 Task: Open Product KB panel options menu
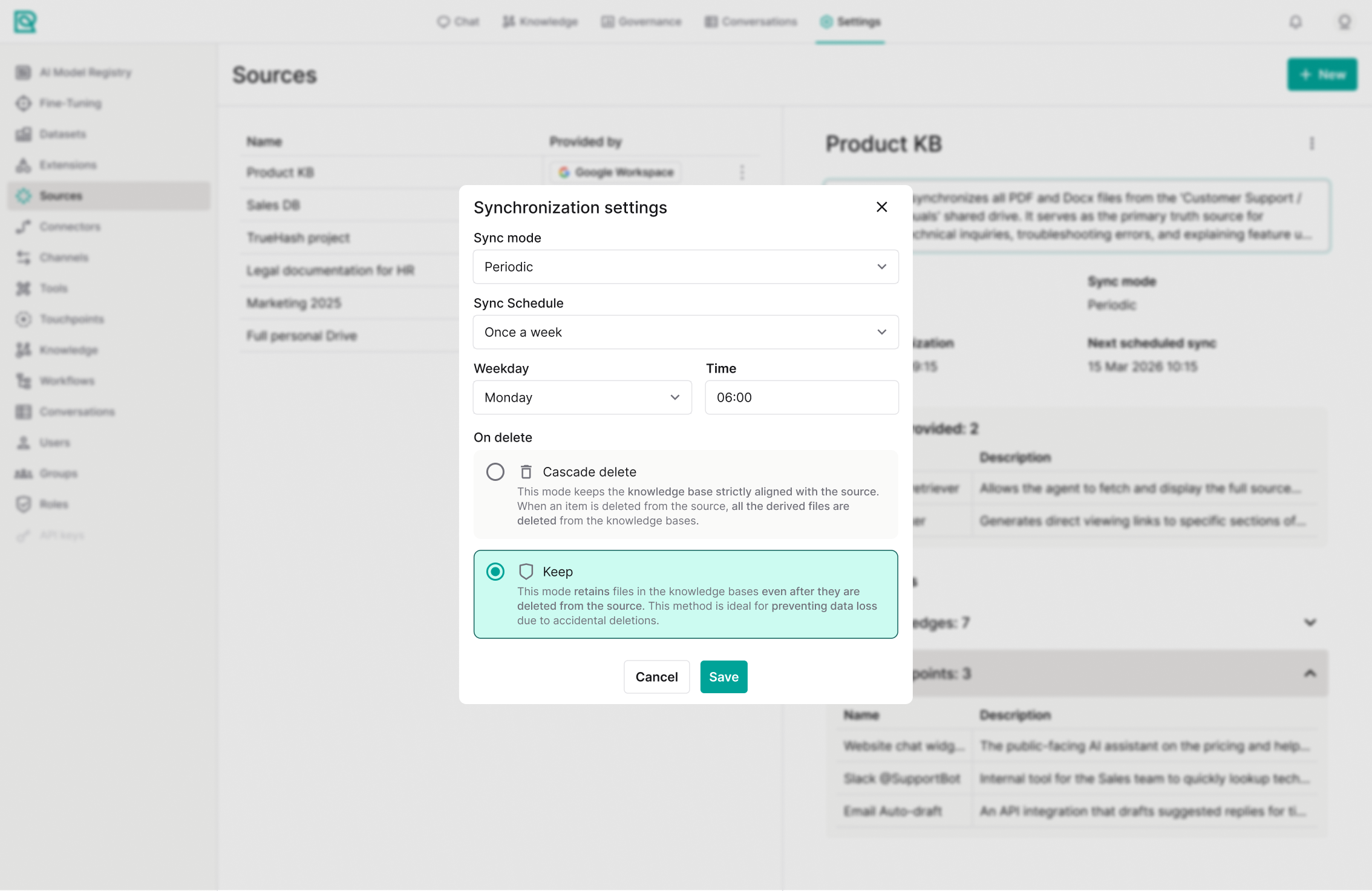(1312, 143)
